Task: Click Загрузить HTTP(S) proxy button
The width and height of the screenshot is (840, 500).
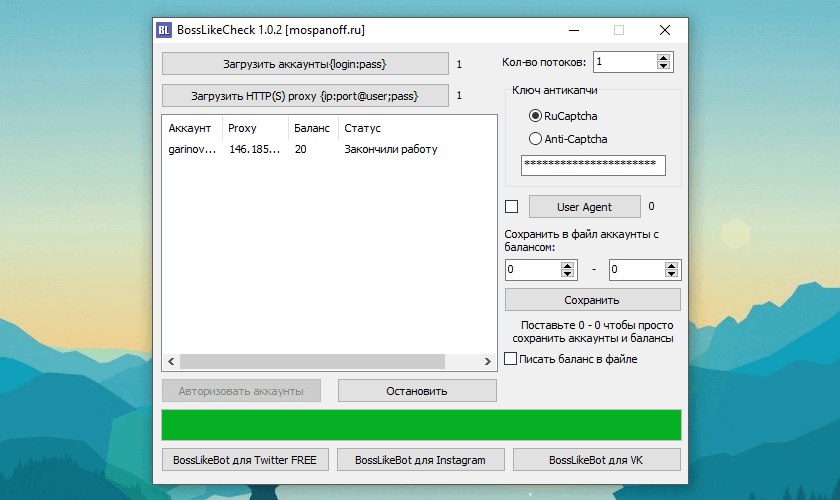Action: pyautogui.click(x=305, y=96)
